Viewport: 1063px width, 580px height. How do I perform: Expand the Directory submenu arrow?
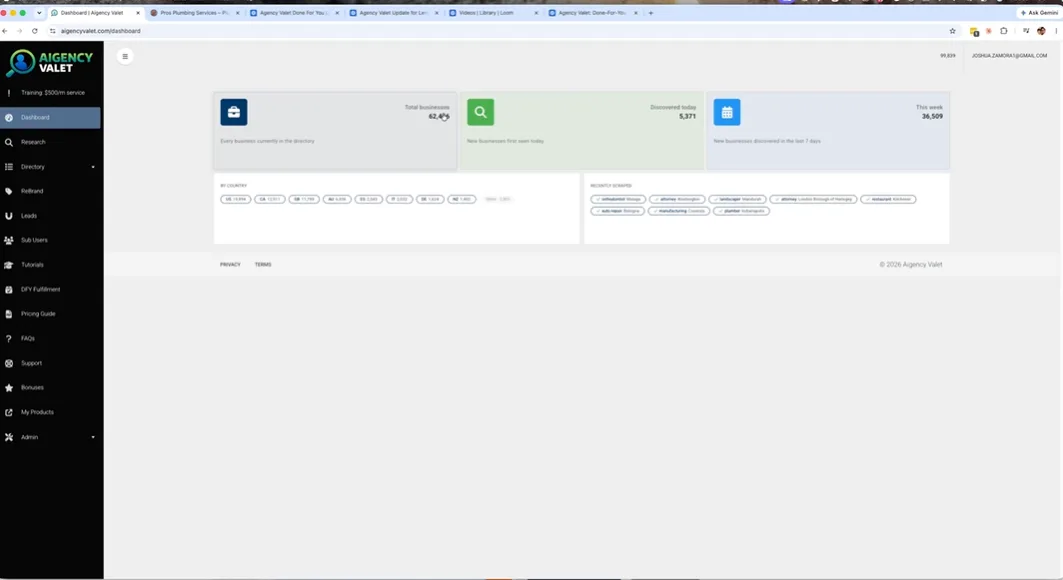tap(93, 167)
